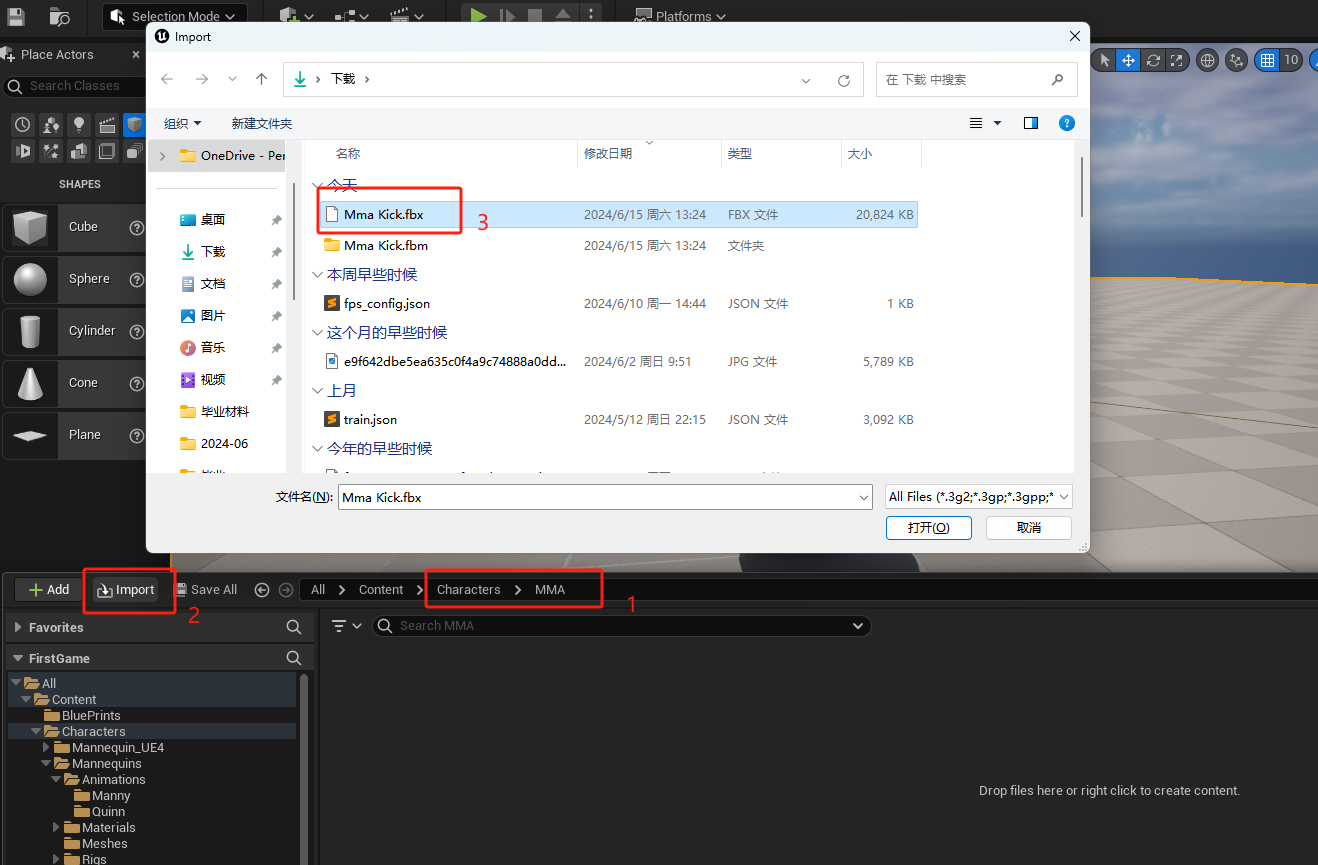Toggle surface snapping icon in viewport
The width and height of the screenshot is (1318, 865).
(x=1237, y=60)
